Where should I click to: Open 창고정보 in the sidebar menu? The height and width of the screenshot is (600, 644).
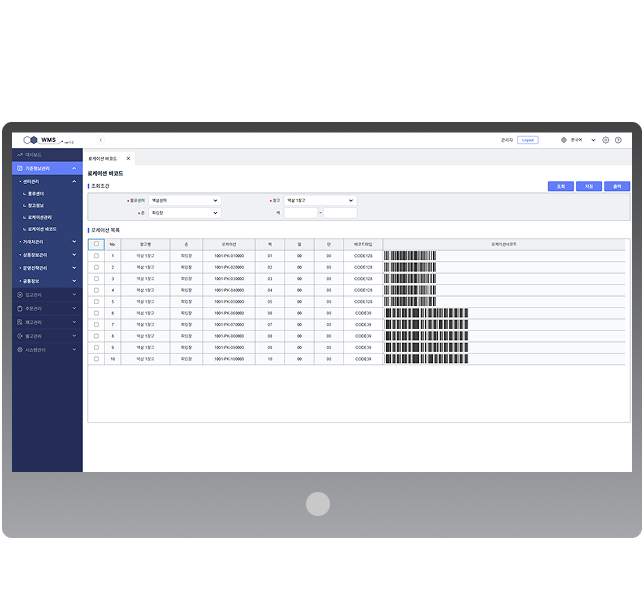(37, 205)
